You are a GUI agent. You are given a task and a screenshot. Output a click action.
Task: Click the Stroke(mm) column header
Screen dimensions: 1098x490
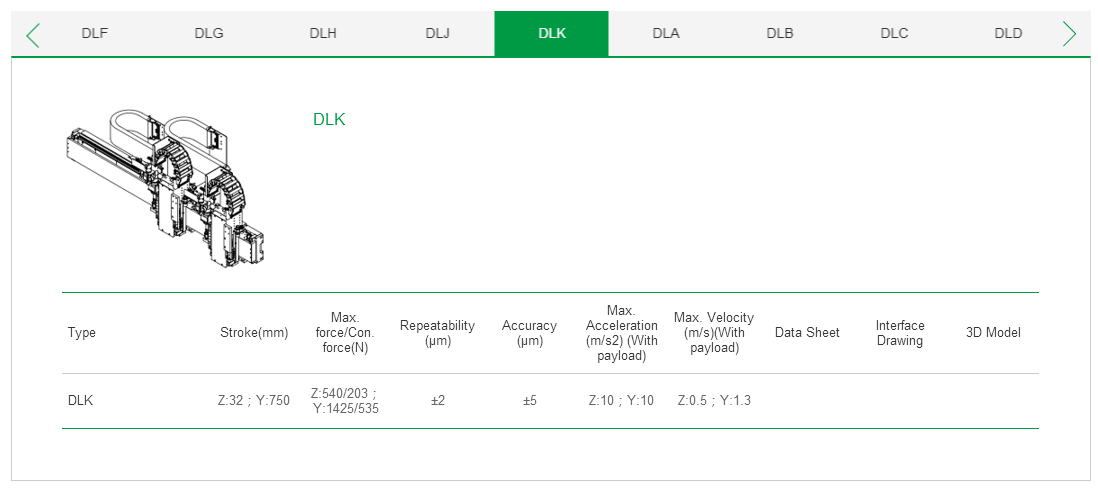(254, 333)
